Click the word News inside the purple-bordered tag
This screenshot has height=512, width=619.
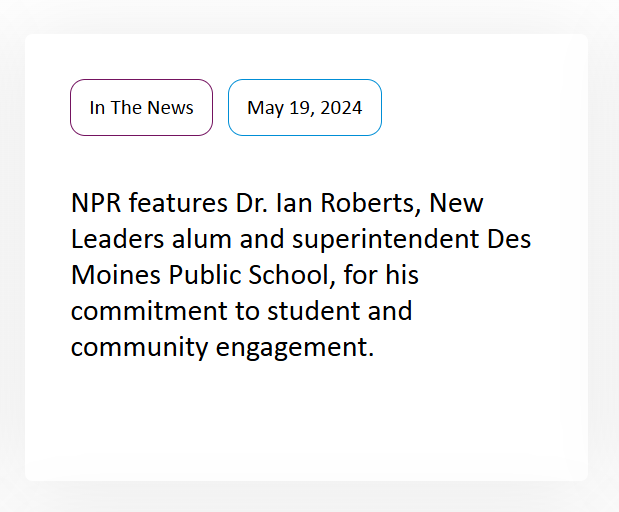[171, 107]
